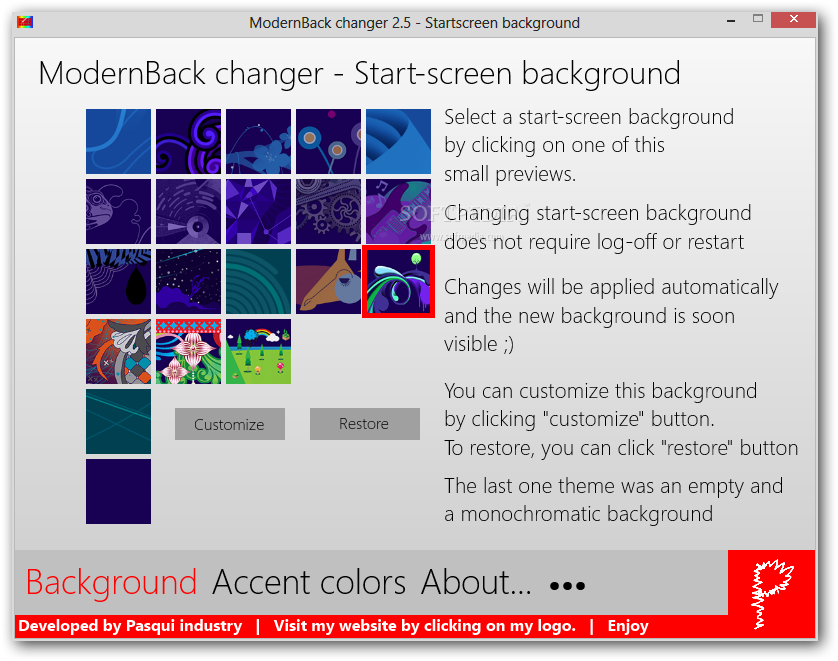Select the purple frog outline background
The image size is (838, 661).
tap(118, 212)
